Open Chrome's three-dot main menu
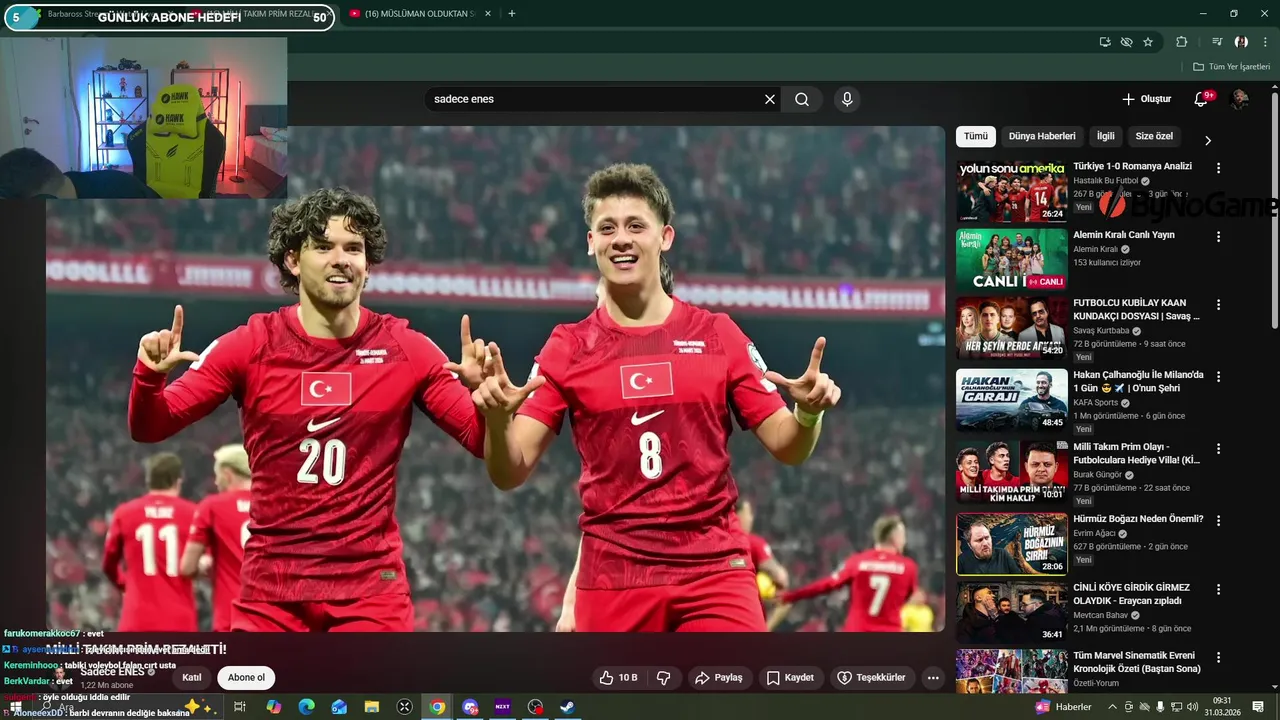1280x720 pixels. pyautogui.click(x=1265, y=42)
